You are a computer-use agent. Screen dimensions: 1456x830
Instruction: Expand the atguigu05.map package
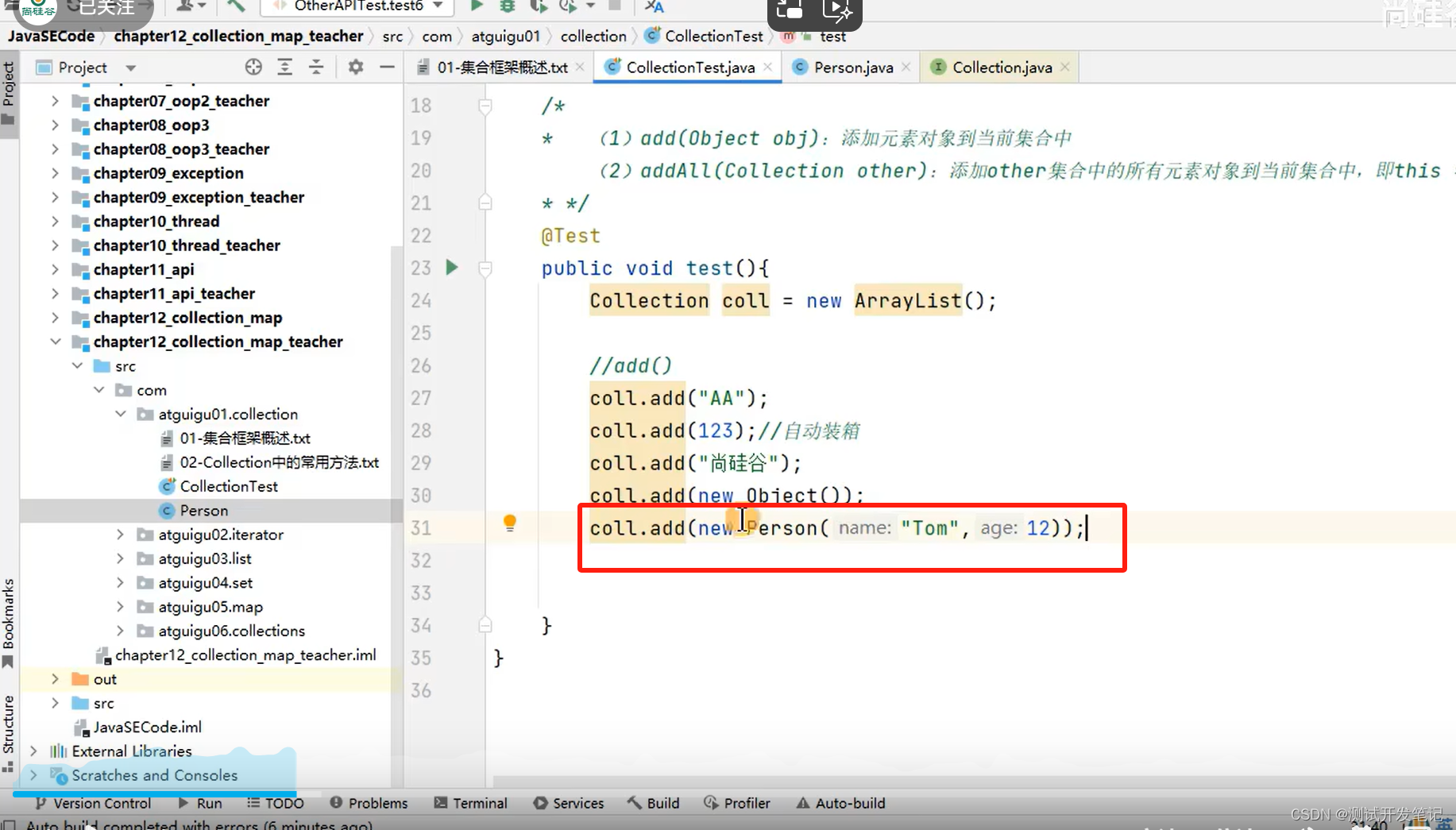pos(121,607)
